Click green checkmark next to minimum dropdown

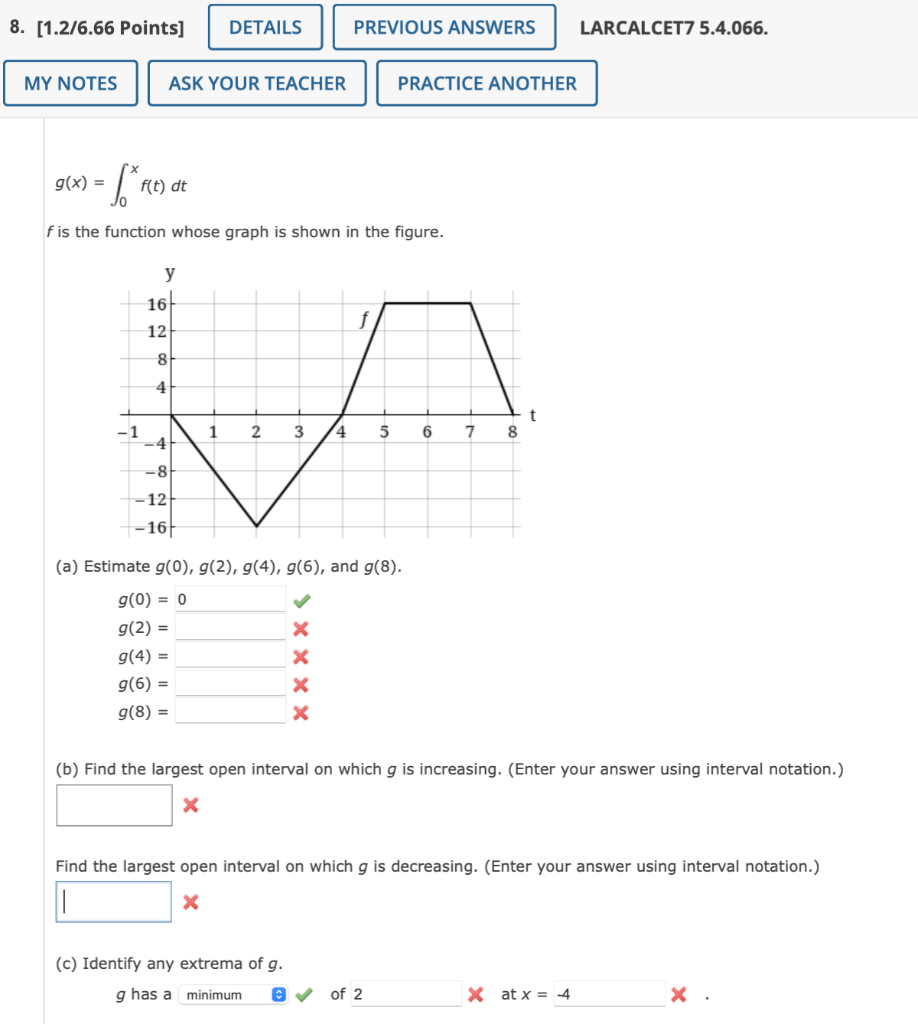point(304,994)
